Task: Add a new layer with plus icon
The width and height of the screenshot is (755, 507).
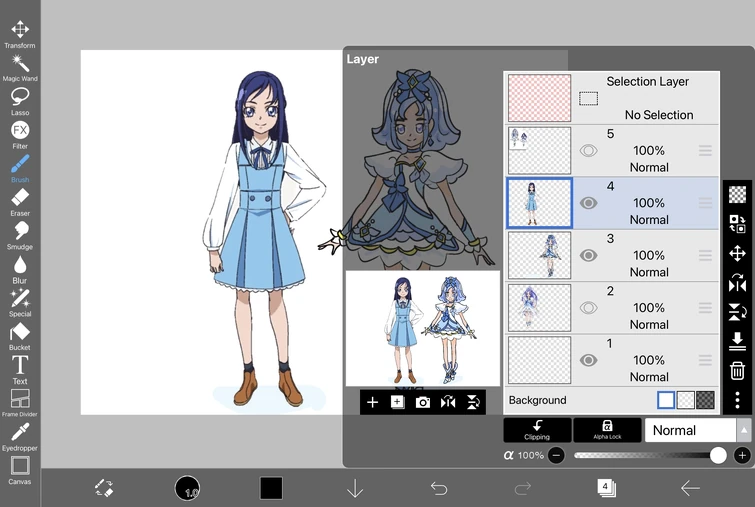Action: tap(372, 402)
